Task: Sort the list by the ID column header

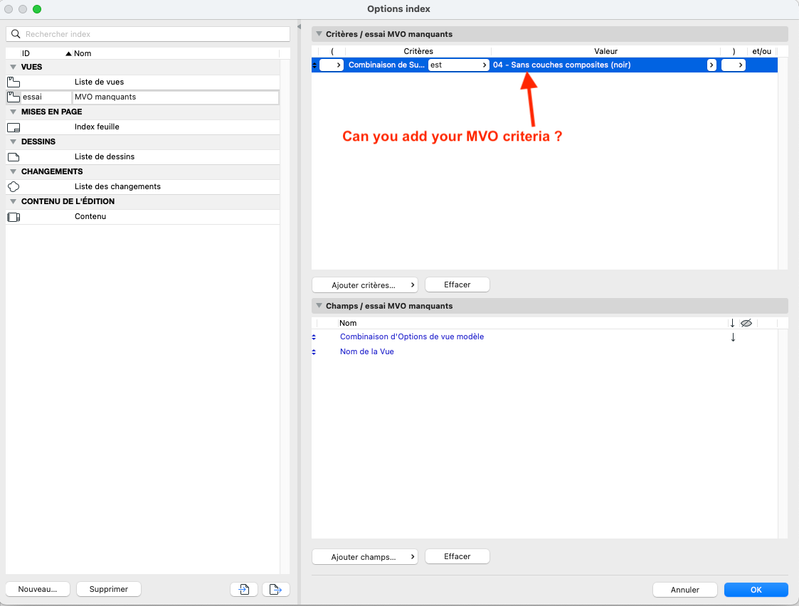Action: coord(25,54)
